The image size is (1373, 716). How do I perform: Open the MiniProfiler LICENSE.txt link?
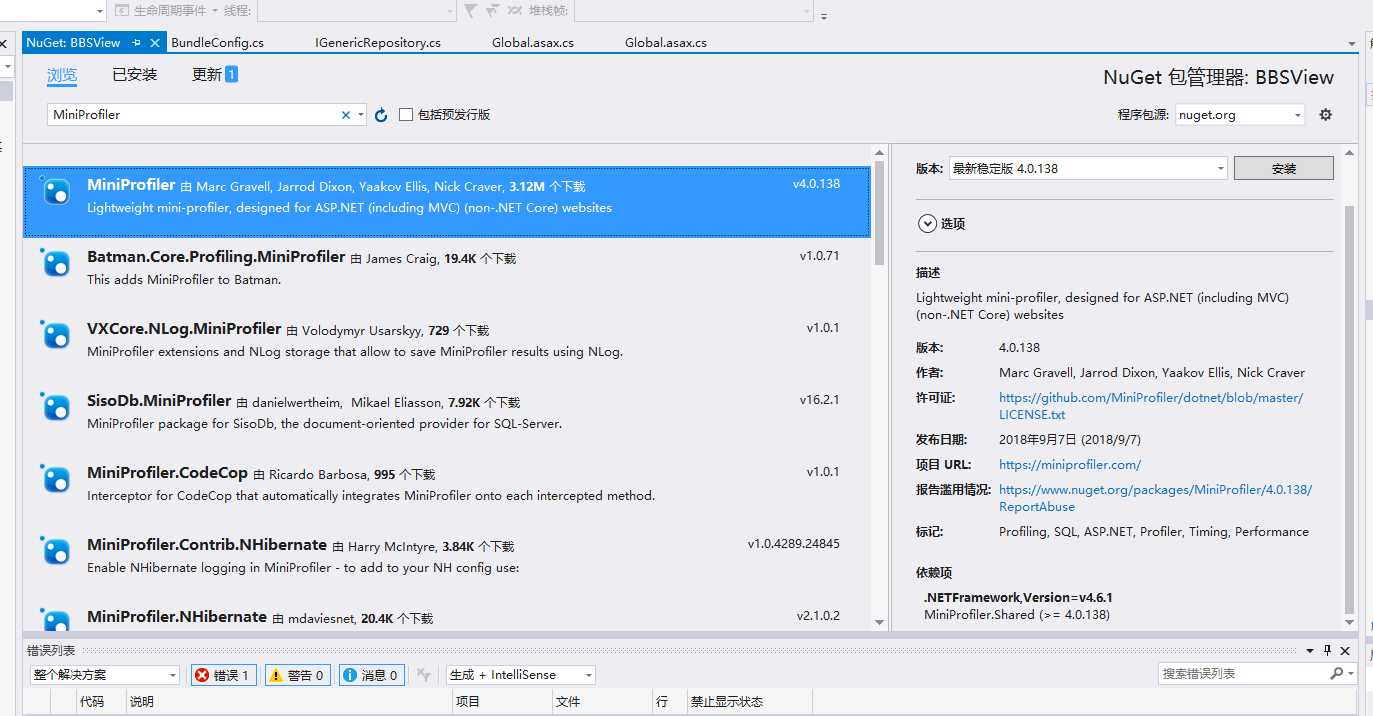[x=1151, y=406]
